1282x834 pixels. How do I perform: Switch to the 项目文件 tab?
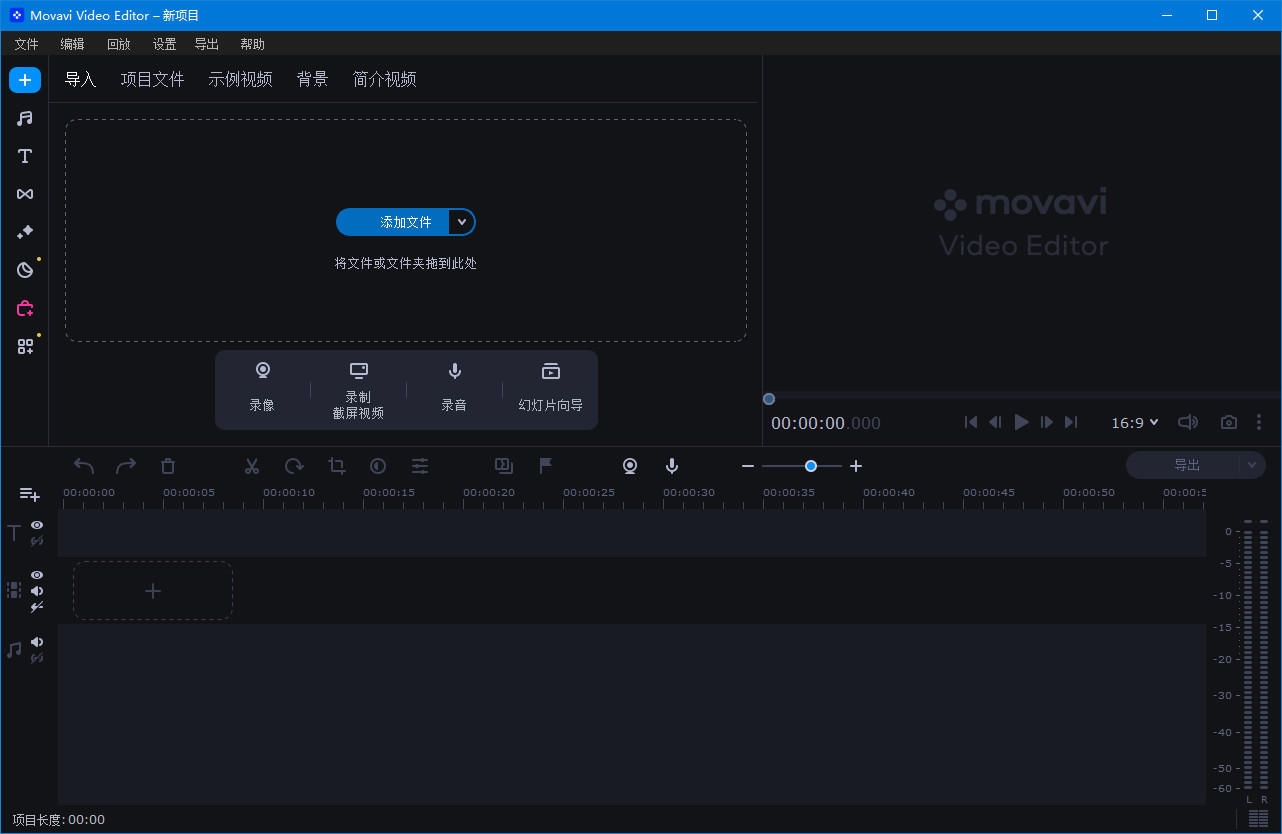(153, 80)
